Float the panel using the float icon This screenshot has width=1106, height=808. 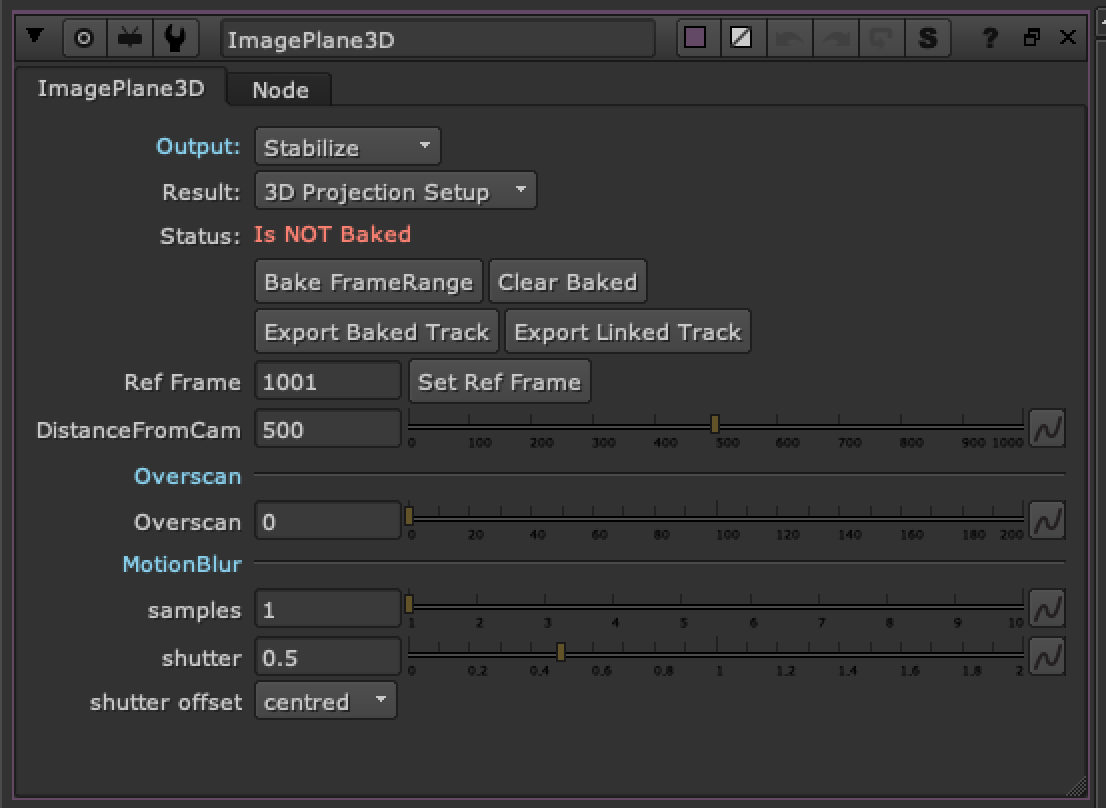point(1032,38)
